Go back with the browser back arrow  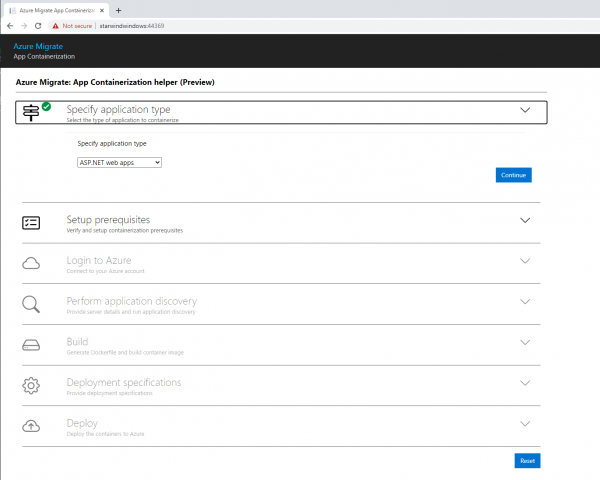click(10, 26)
